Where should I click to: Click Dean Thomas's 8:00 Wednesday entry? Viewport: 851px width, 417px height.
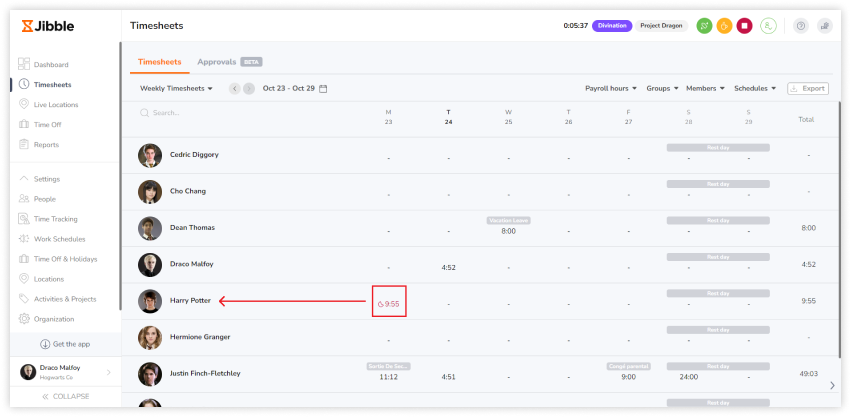[x=508, y=231]
